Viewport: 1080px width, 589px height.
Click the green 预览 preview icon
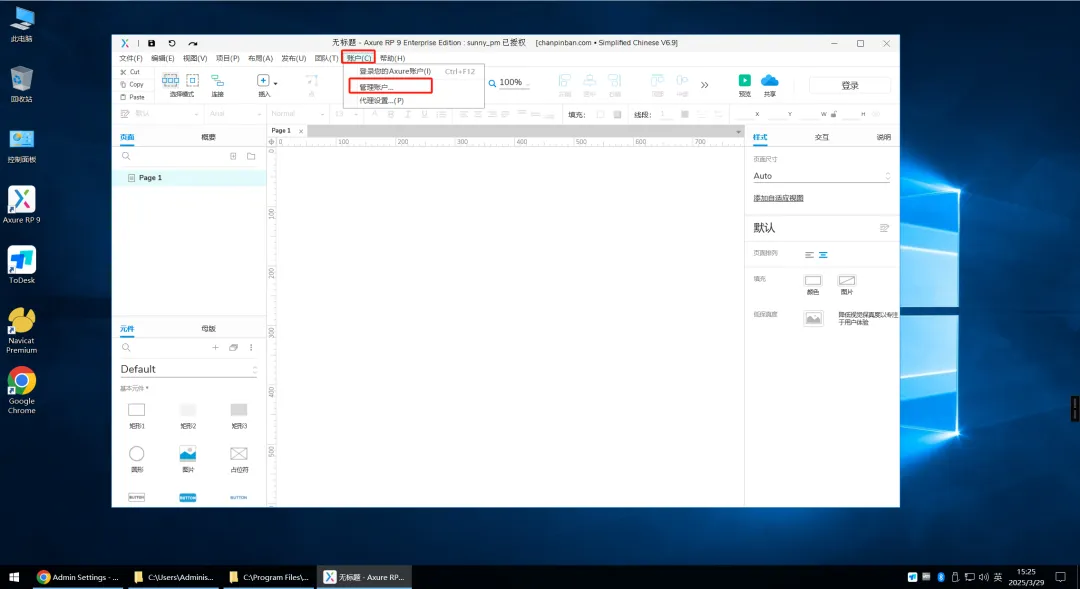point(745,81)
